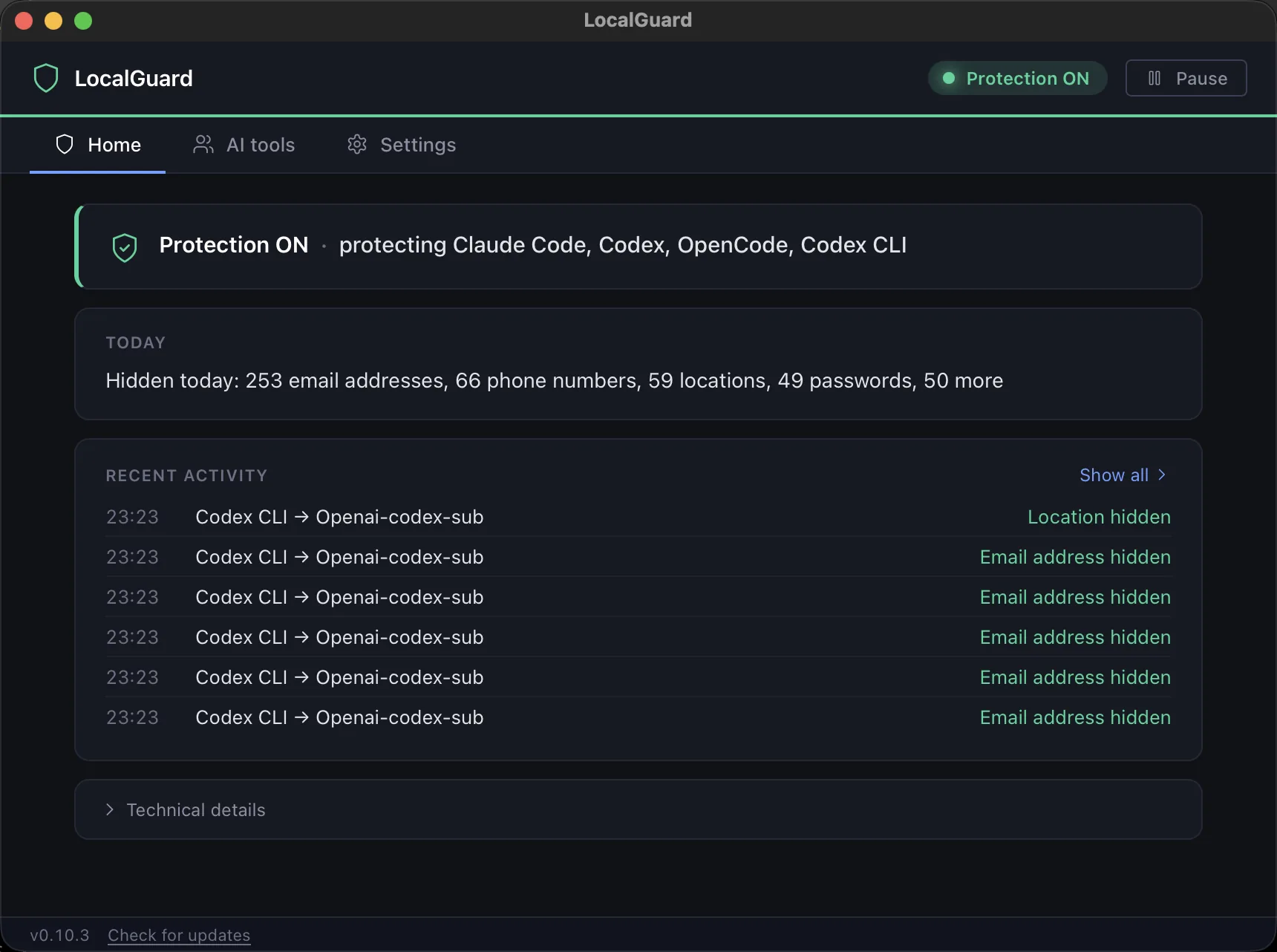Click the Settings gear icon
1277x952 pixels.
[357, 144]
